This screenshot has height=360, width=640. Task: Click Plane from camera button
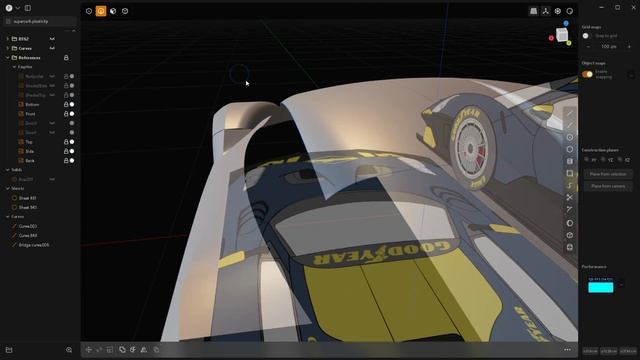pos(608,186)
